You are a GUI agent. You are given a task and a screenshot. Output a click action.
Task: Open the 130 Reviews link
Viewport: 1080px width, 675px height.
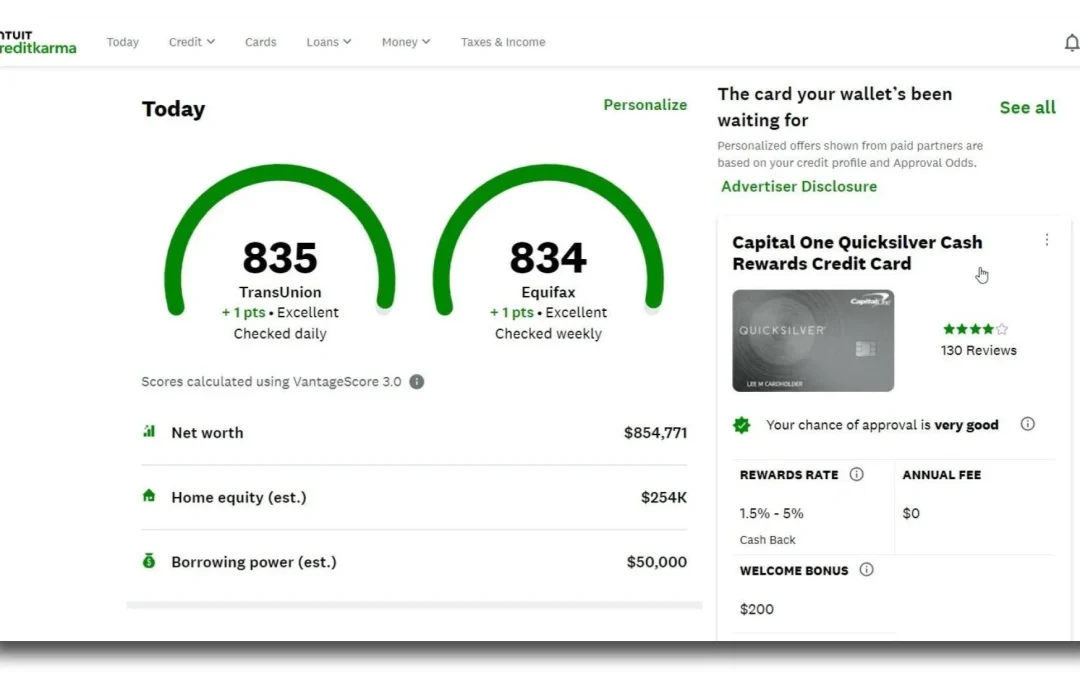[978, 350]
